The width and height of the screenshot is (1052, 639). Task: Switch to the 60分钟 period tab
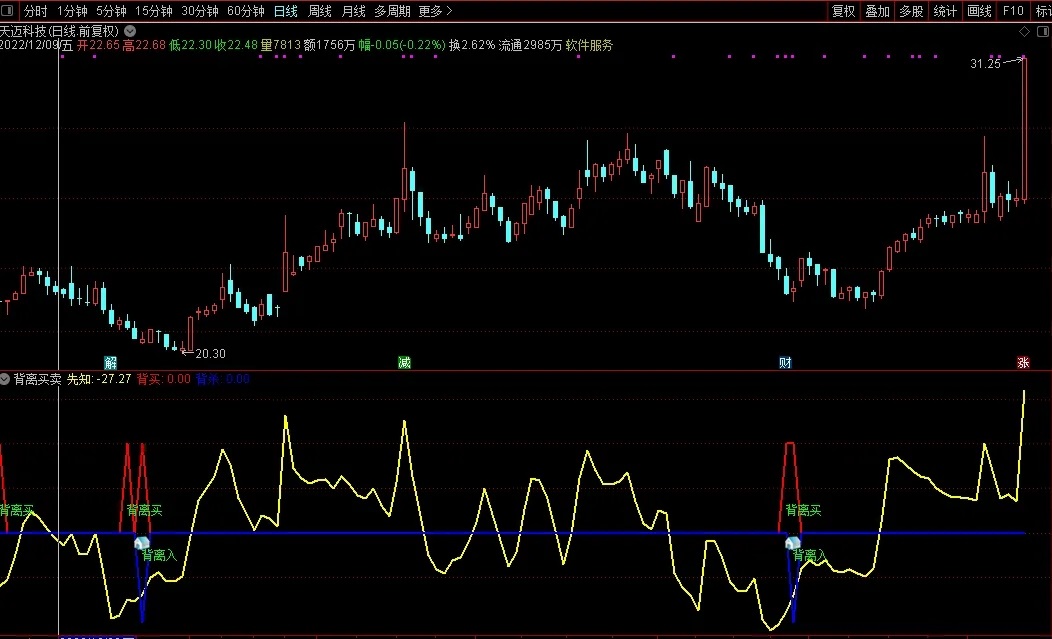click(246, 11)
